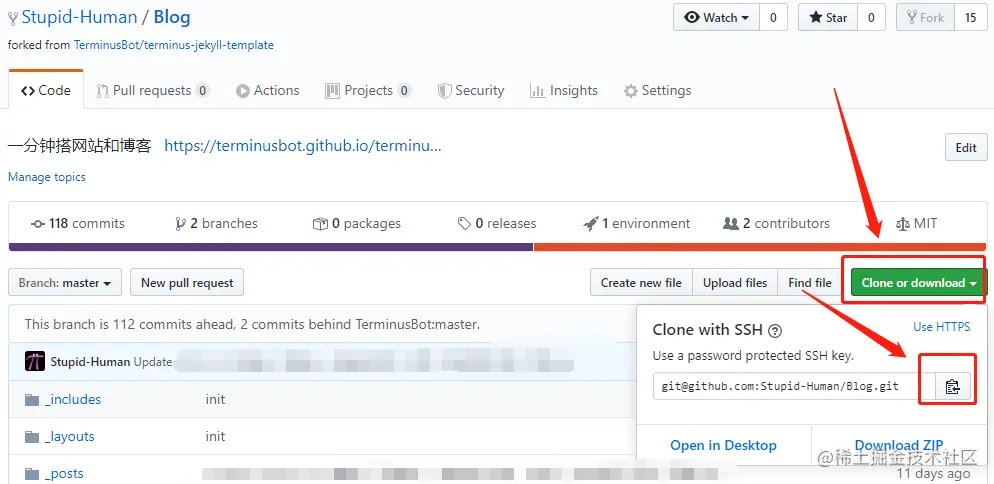View the 0 releases page
The width and height of the screenshot is (994, 484).
tap(497, 223)
